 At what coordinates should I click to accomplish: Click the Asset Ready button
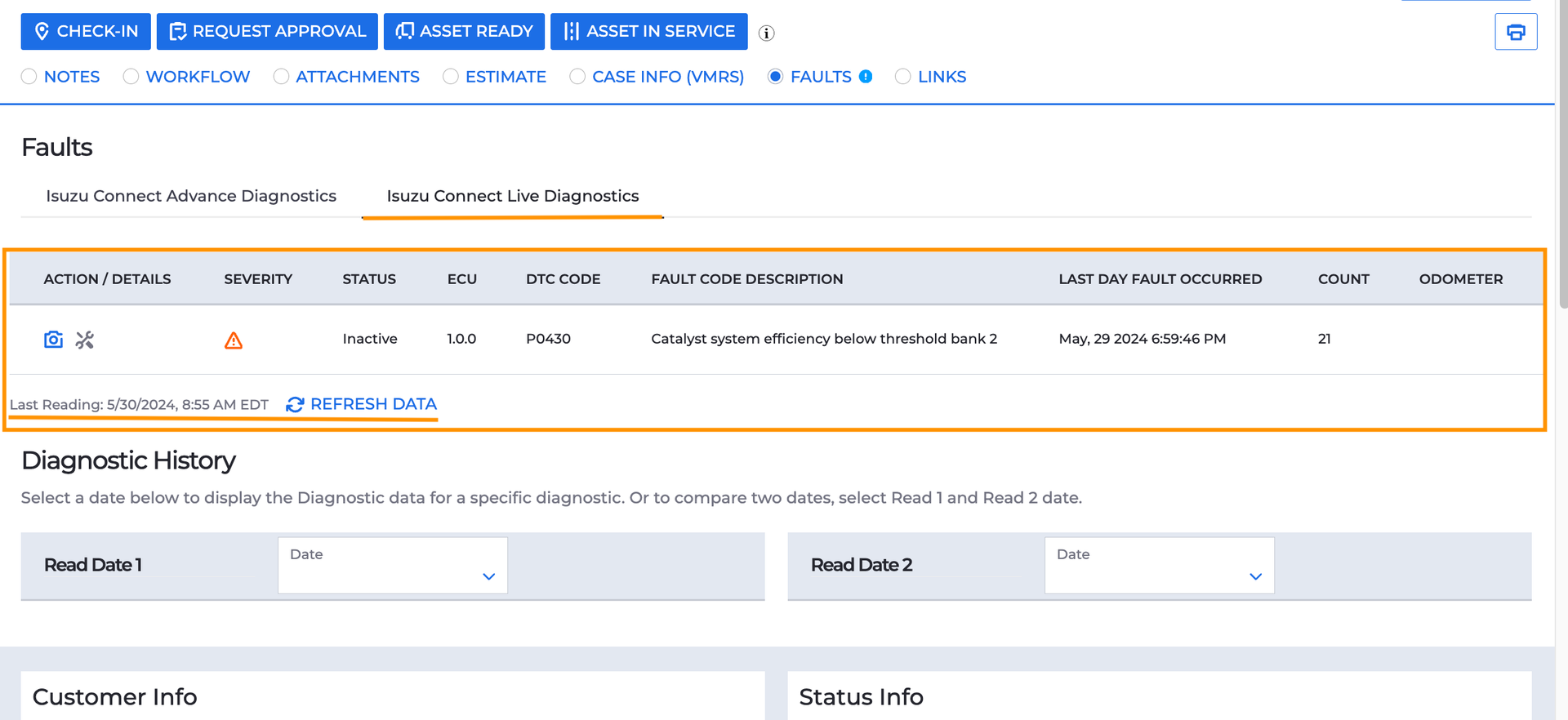(464, 31)
